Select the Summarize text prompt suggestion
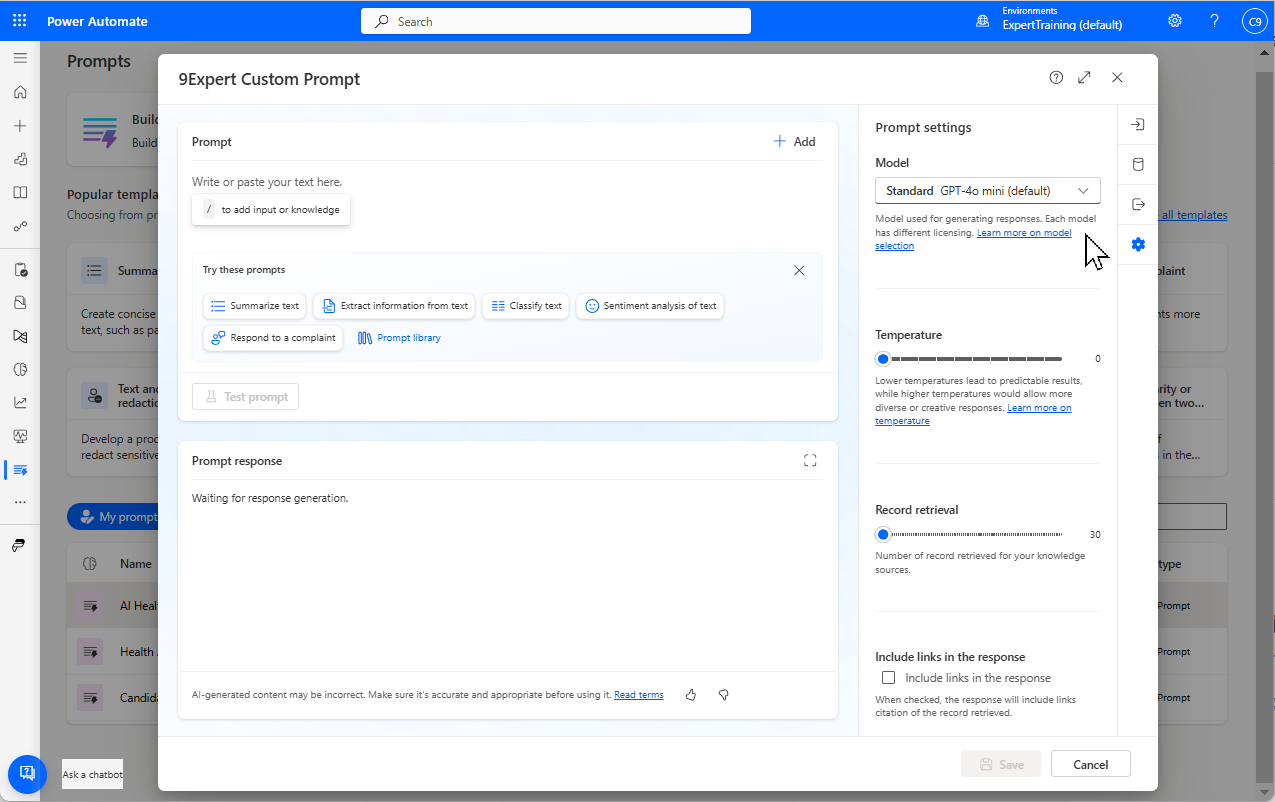The height and width of the screenshot is (802, 1275). tap(254, 305)
